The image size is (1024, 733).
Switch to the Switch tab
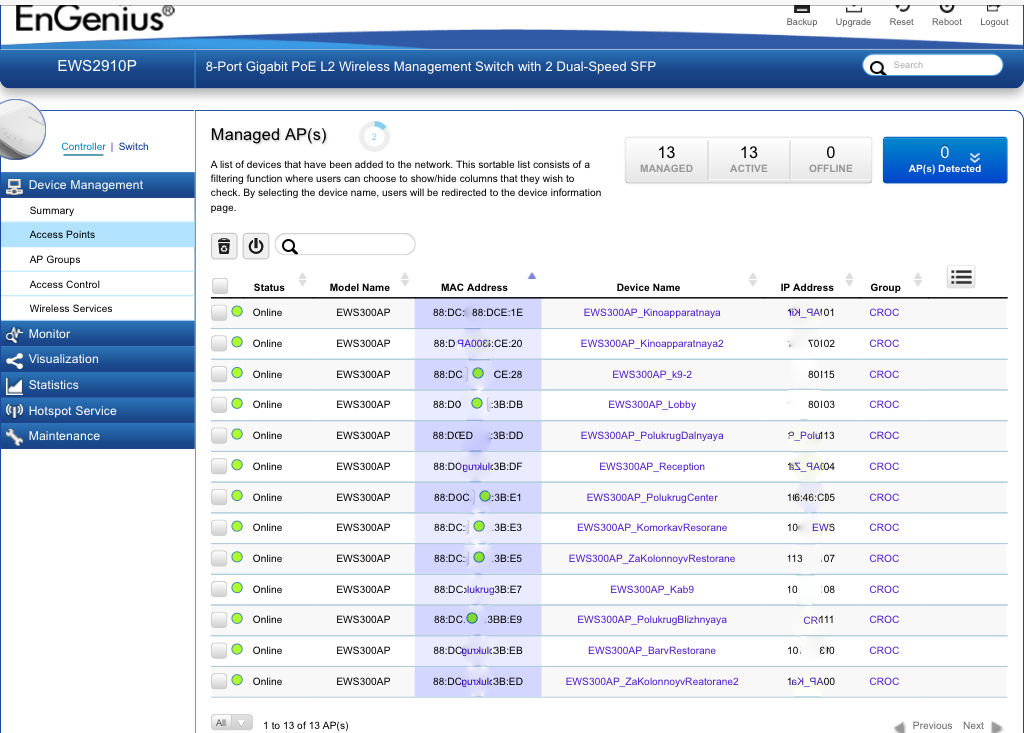[133, 146]
